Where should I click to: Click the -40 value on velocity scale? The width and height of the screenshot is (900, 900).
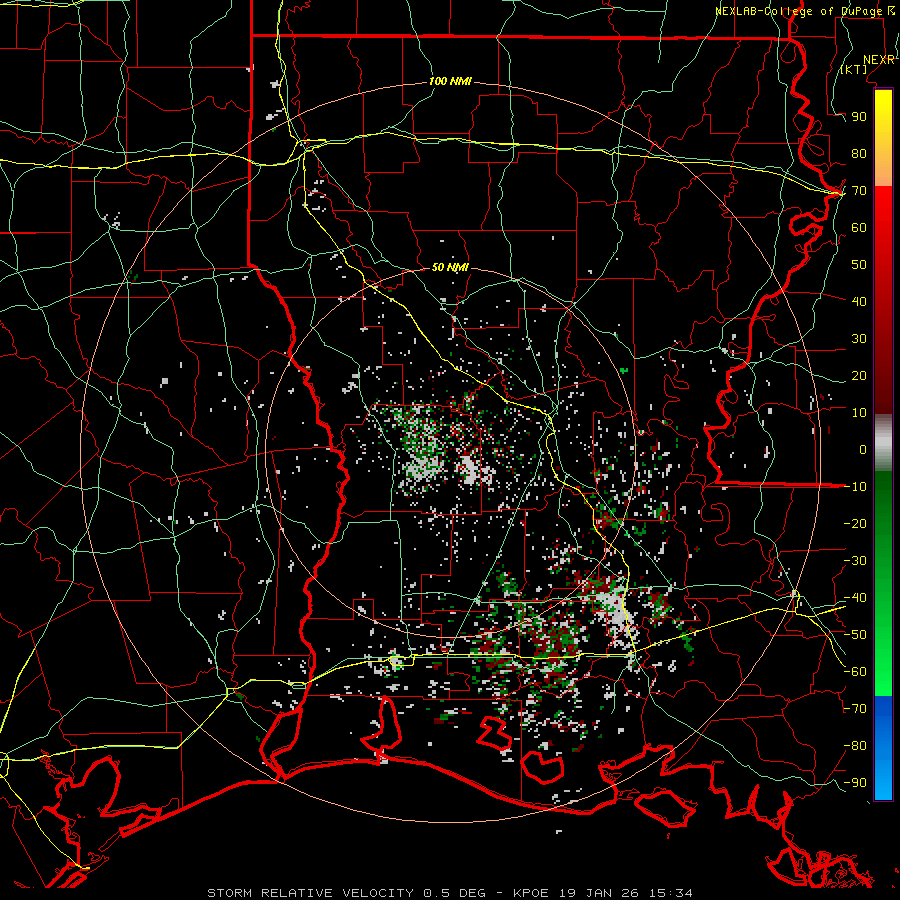coord(855,598)
